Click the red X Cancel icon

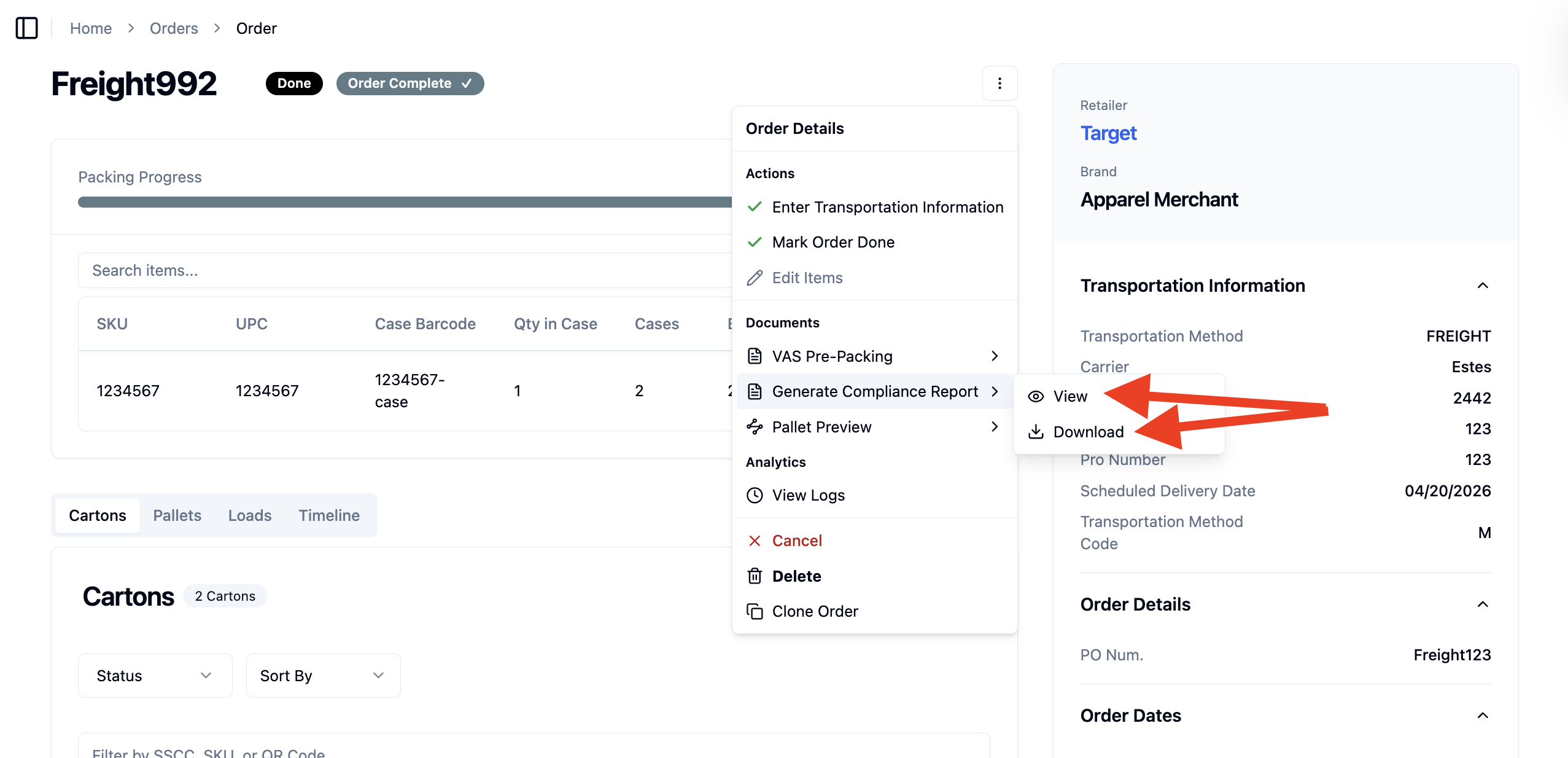click(755, 541)
